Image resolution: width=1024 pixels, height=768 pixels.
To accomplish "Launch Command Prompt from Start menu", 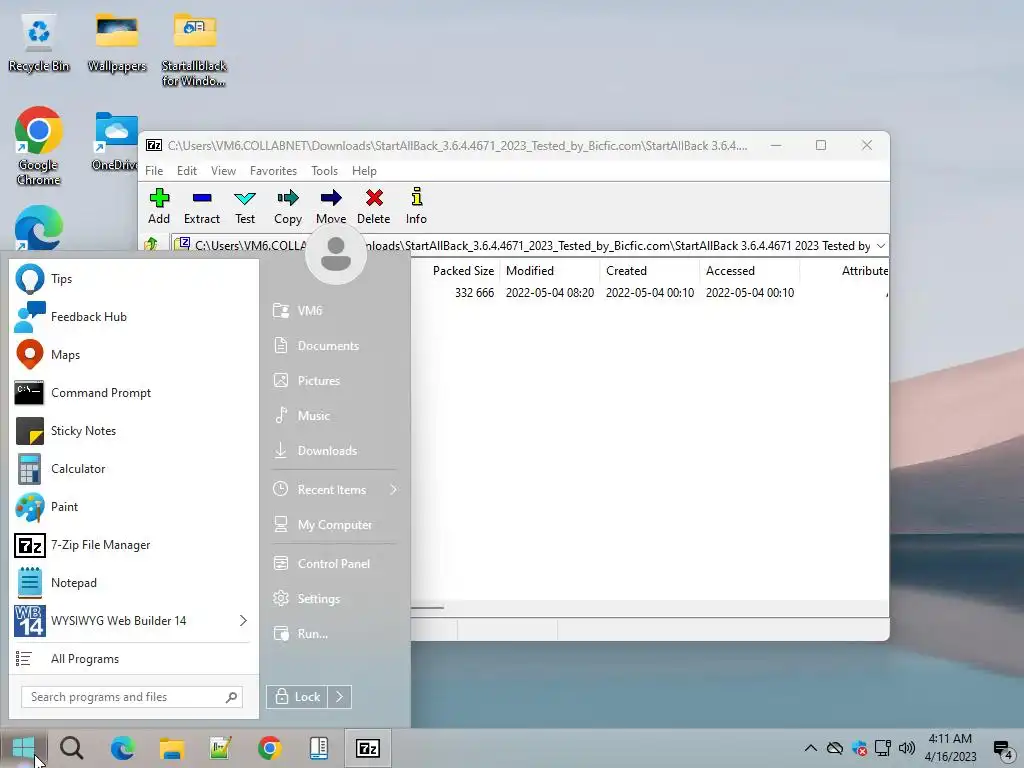I will [x=134, y=392].
